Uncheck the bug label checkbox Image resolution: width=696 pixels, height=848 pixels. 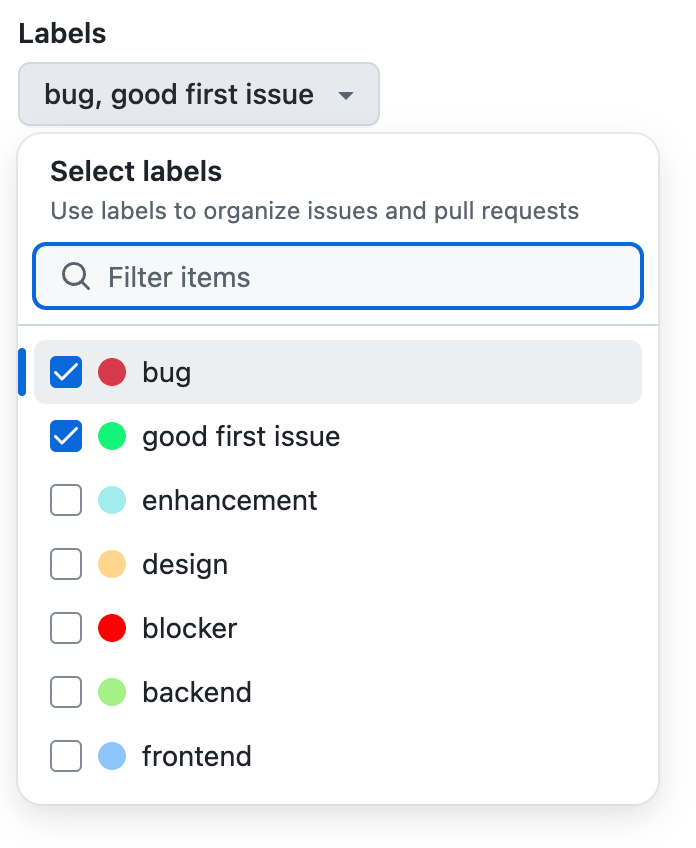coord(66,373)
